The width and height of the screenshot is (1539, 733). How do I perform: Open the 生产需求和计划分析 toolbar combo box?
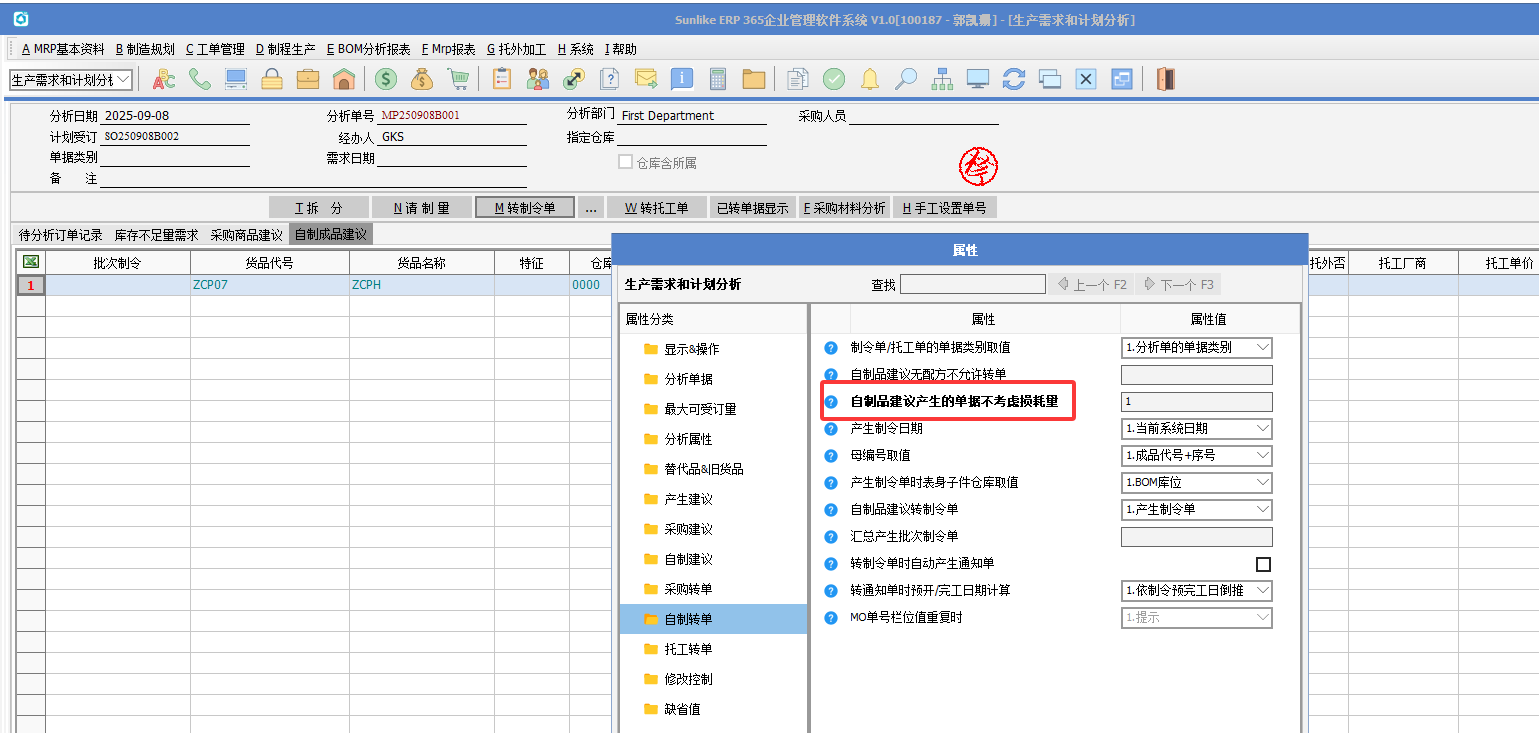click(x=71, y=79)
